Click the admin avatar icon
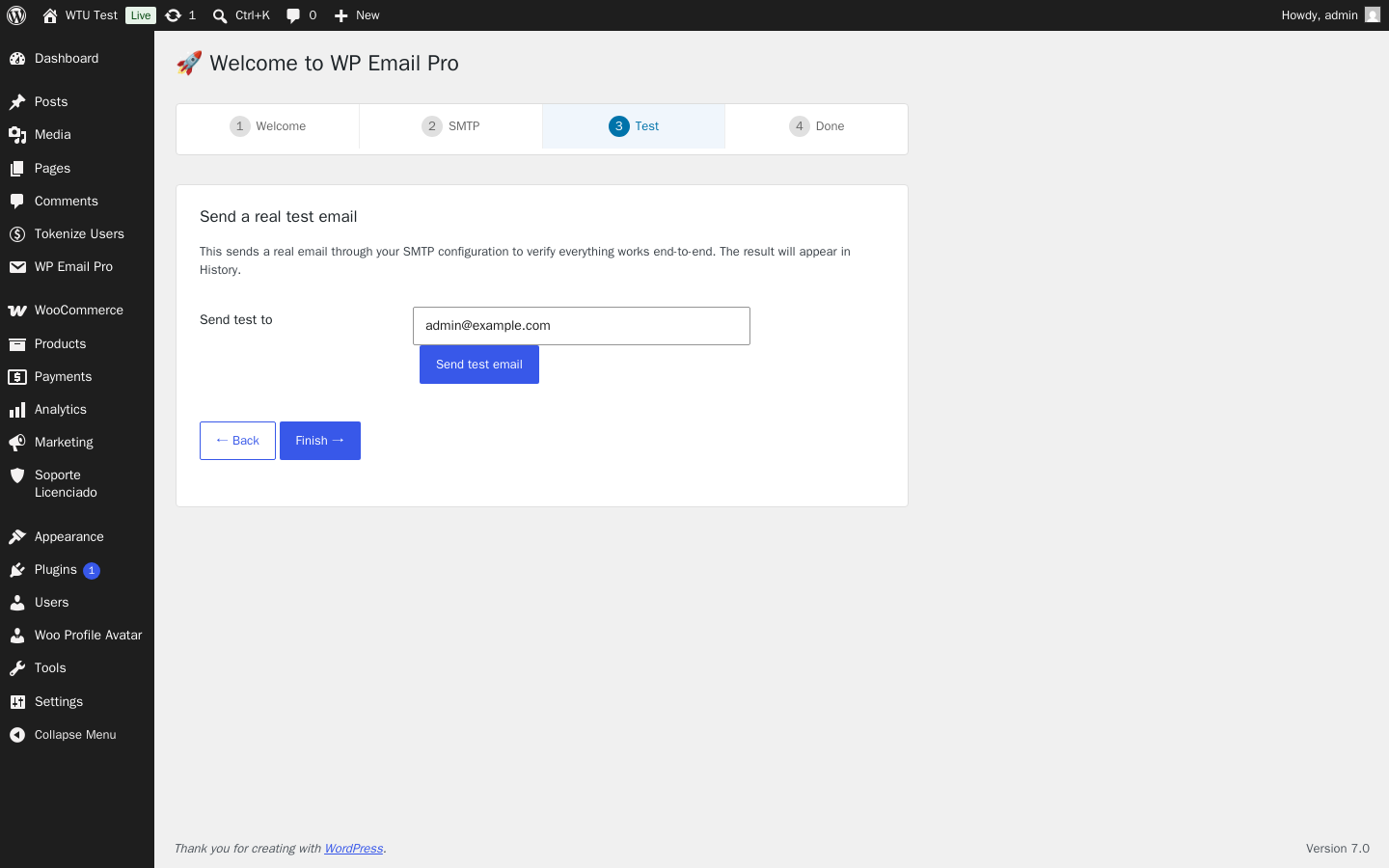 pos(1373,15)
